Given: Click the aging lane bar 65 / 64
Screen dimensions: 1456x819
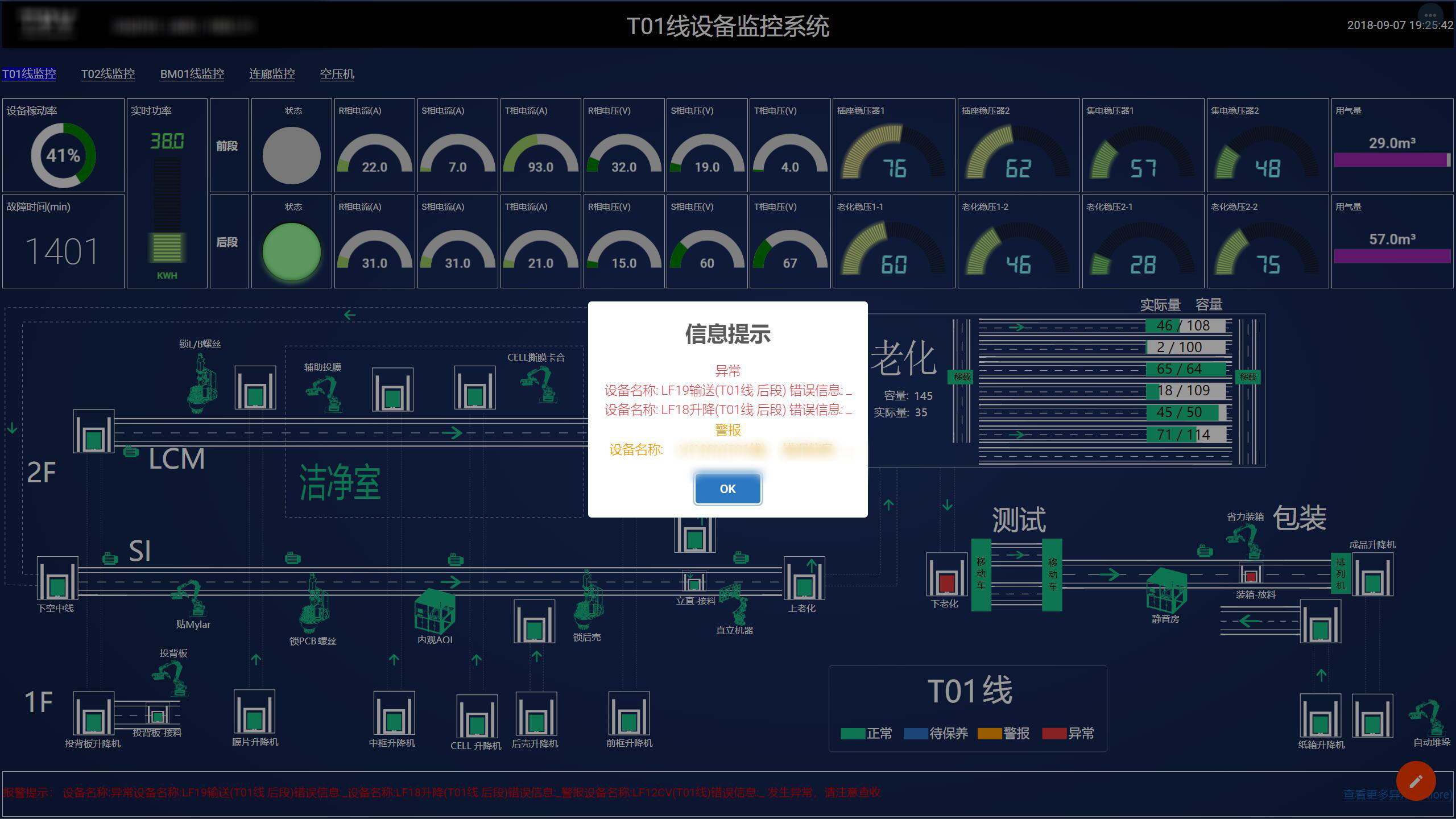Looking at the screenshot, I should point(1185,369).
